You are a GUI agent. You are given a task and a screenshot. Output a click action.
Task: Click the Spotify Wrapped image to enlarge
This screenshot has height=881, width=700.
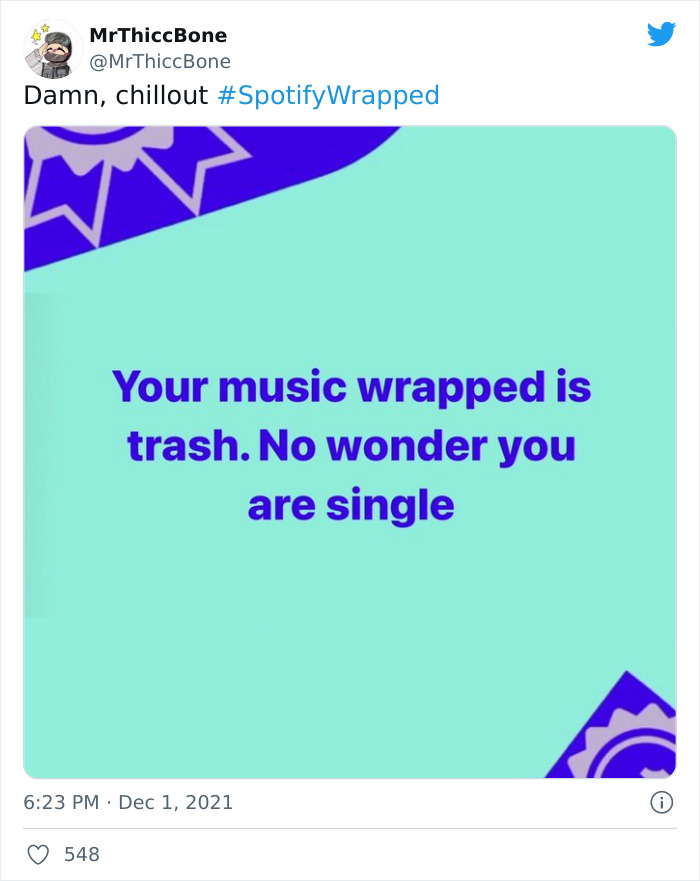(x=350, y=450)
